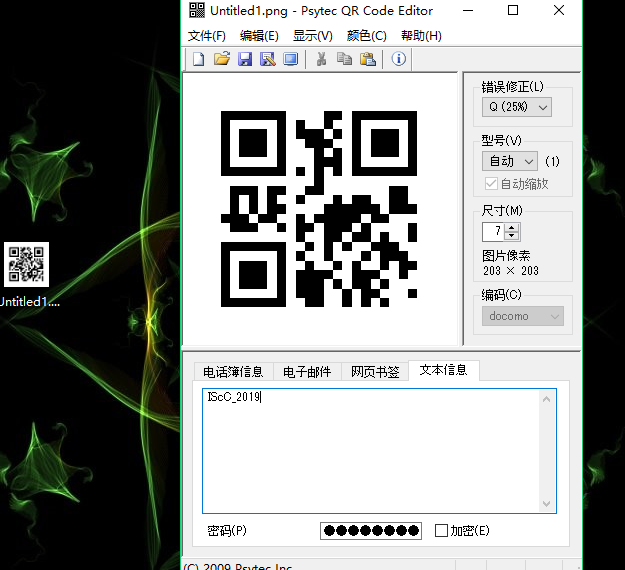Click the New file toolbar icon
Image resolution: width=625 pixels, height=570 pixels.
click(x=198, y=59)
